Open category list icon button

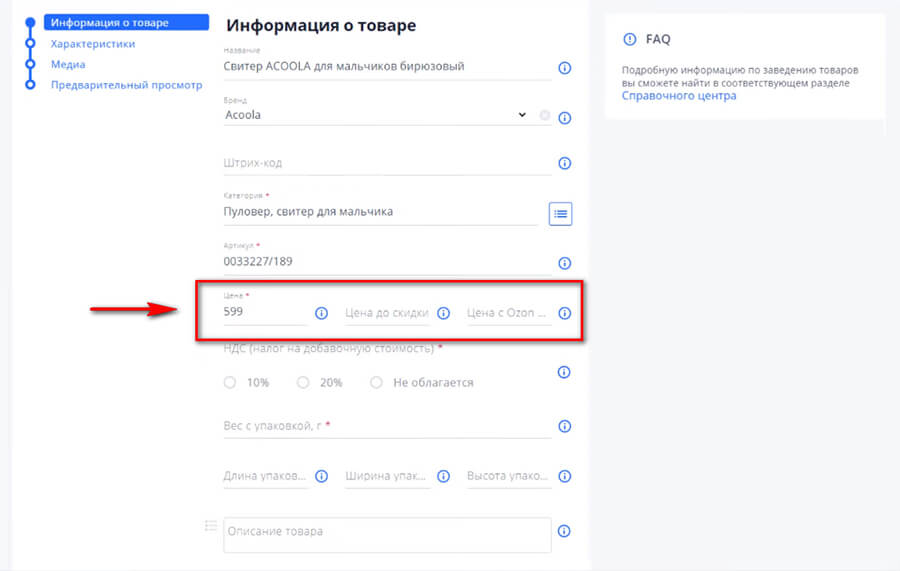coord(560,213)
